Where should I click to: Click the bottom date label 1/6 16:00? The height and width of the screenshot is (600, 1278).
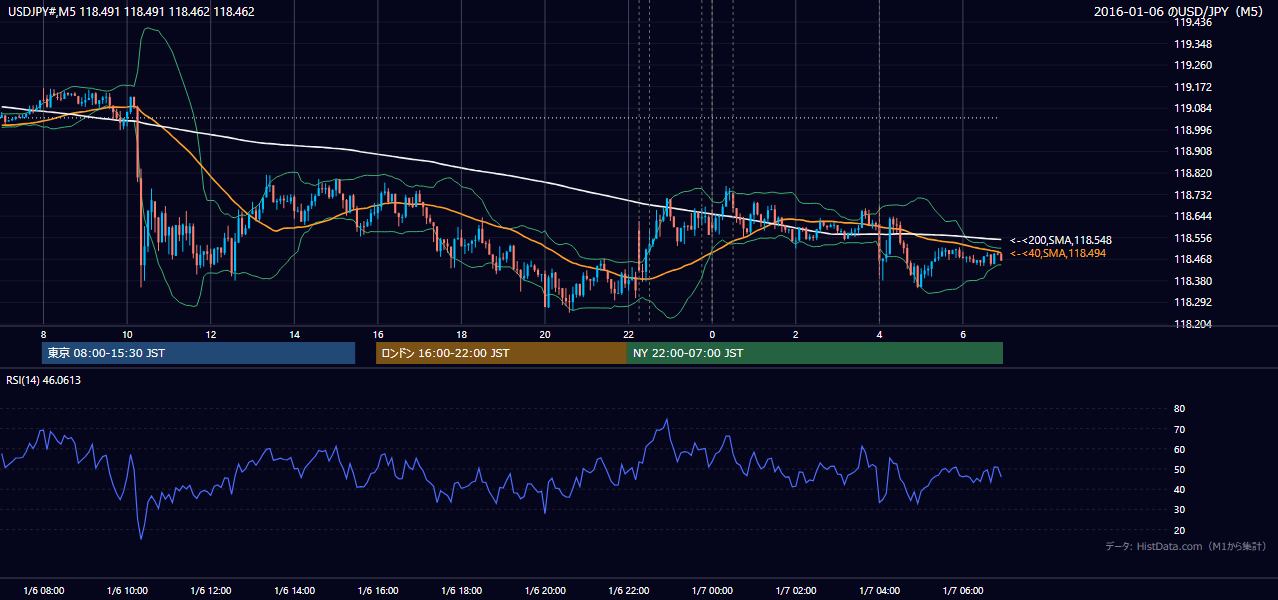378,591
